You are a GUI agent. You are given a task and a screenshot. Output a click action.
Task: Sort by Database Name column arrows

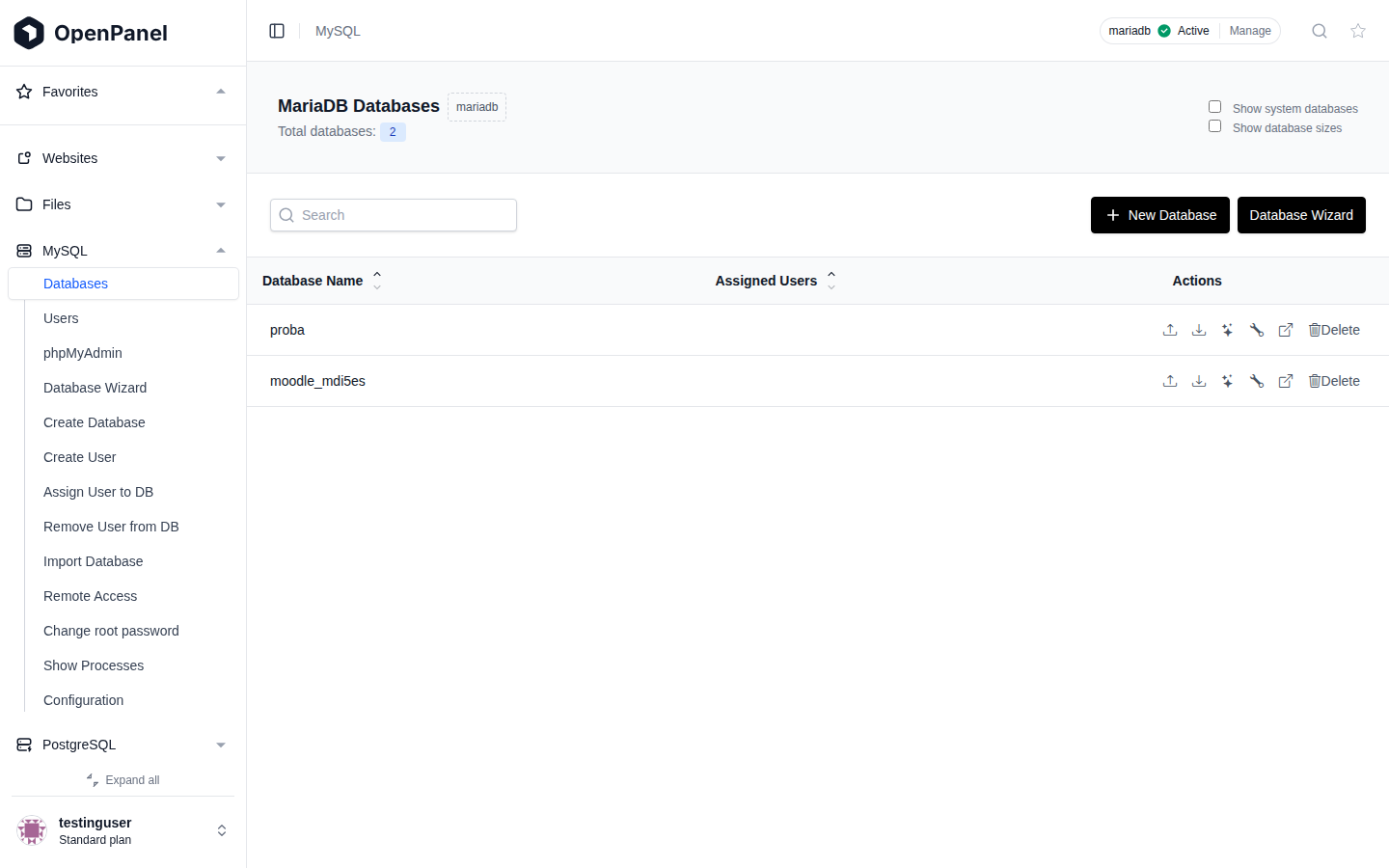pyautogui.click(x=377, y=281)
